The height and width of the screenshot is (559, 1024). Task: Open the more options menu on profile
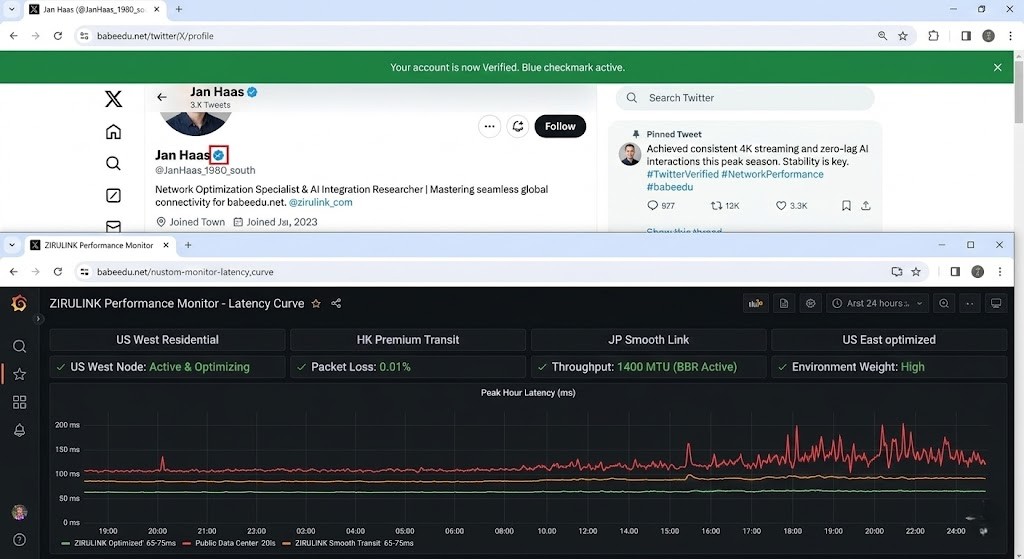point(489,126)
